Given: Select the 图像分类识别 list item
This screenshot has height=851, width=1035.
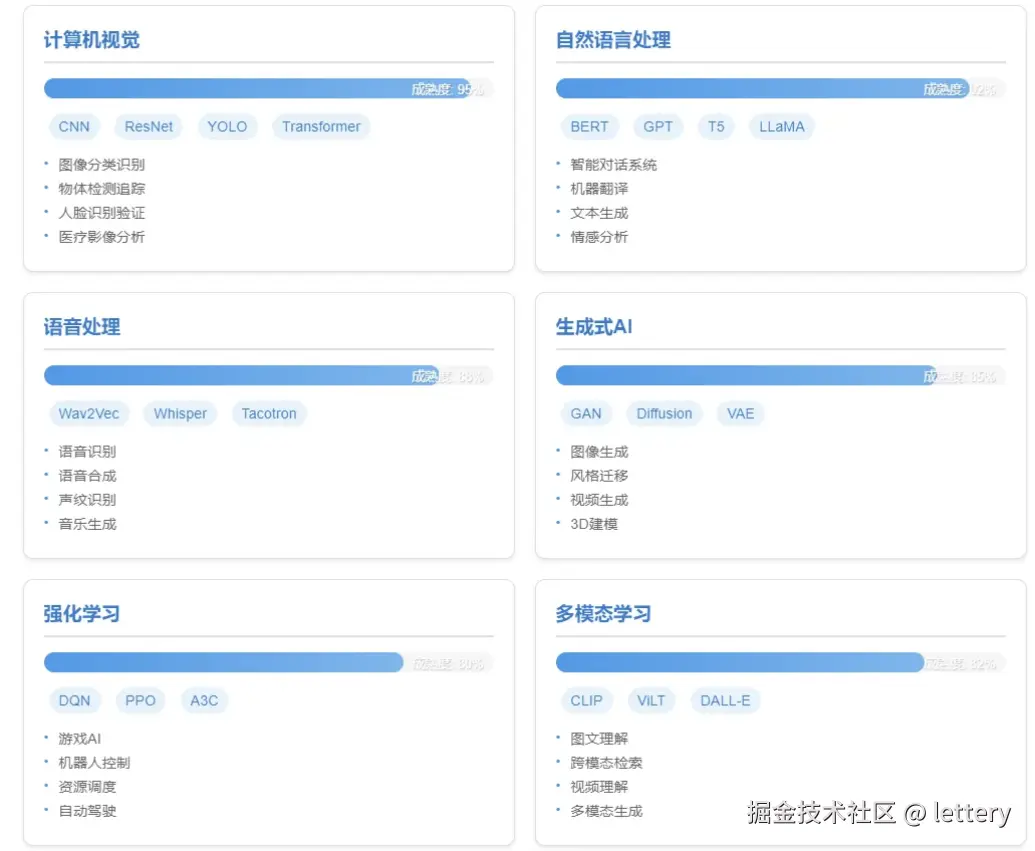Looking at the screenshot, I should (x=101, y=165).
